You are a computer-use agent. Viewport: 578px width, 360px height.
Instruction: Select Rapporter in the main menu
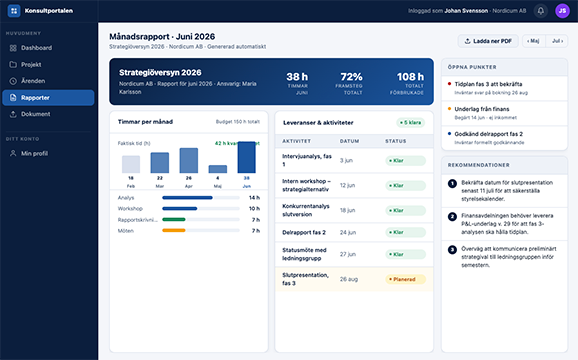48,98
